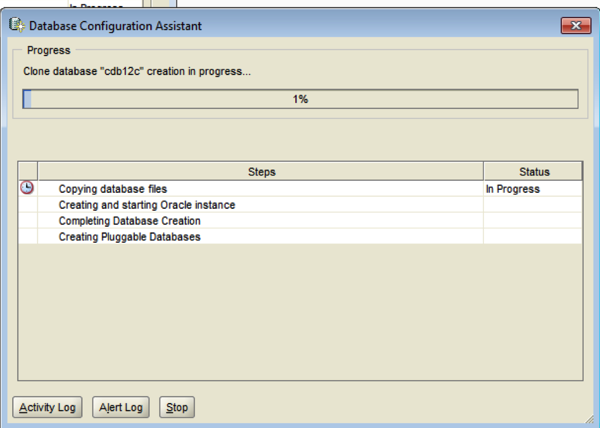Select 'Creating and starting Oracle instance' row
Viewport: 600px width, 428px height.
[x=300, y=205]
